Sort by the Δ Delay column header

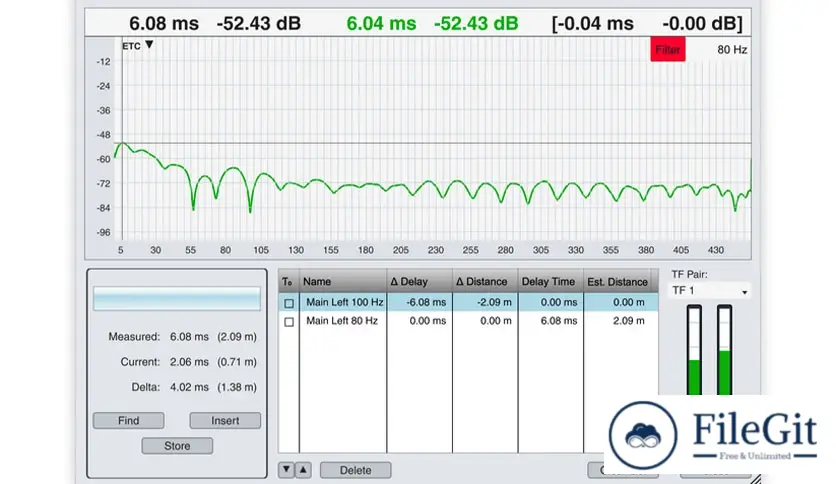(x=420, y=281)
